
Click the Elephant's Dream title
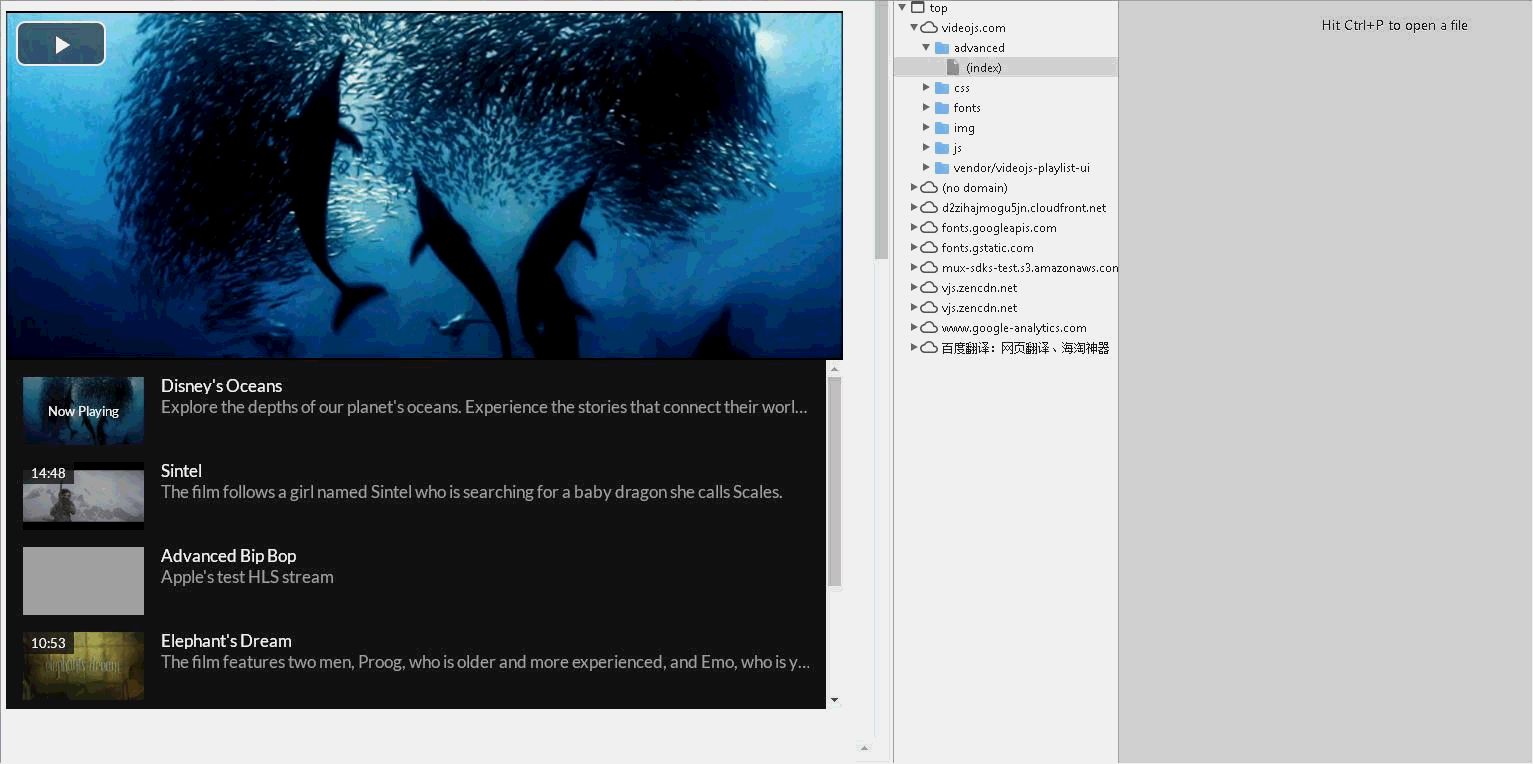226,641
